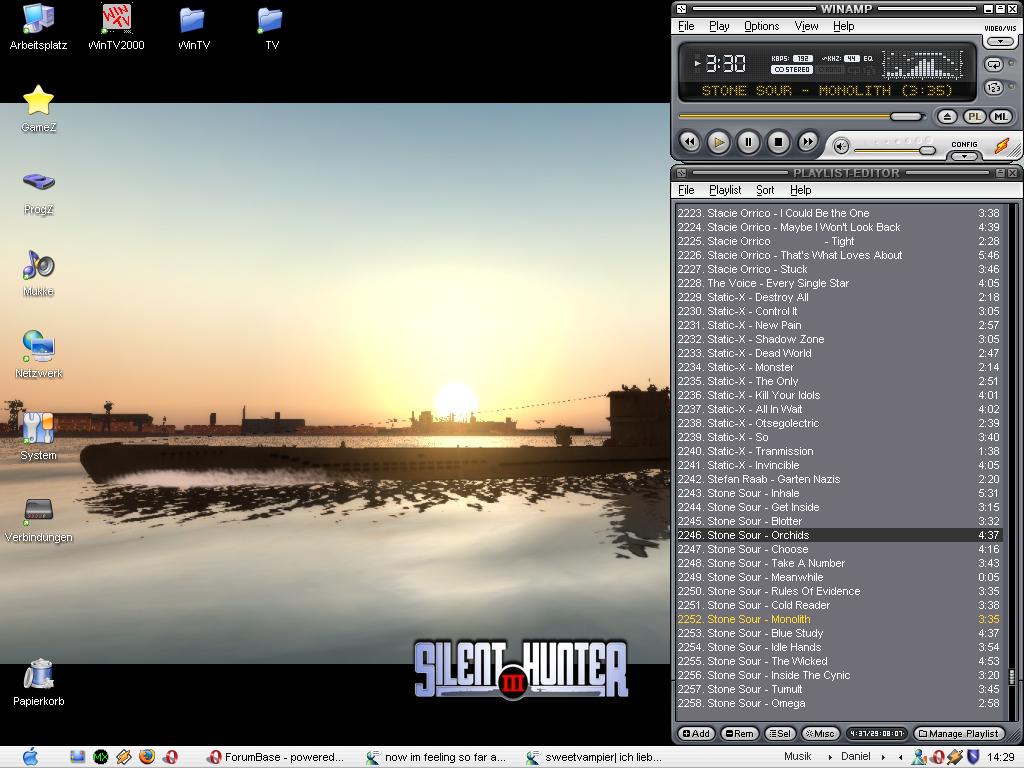
Task: Open the Playlist menu in Playlist Editor
Action: tap(725, 190)
